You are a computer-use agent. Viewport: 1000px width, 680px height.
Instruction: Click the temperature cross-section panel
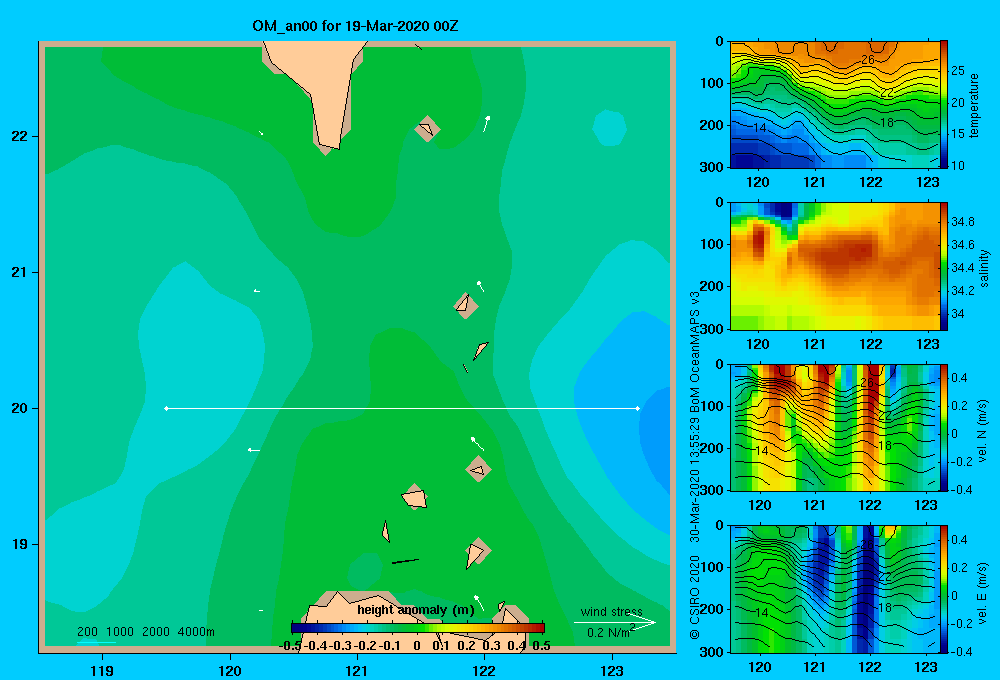point(835,105)
